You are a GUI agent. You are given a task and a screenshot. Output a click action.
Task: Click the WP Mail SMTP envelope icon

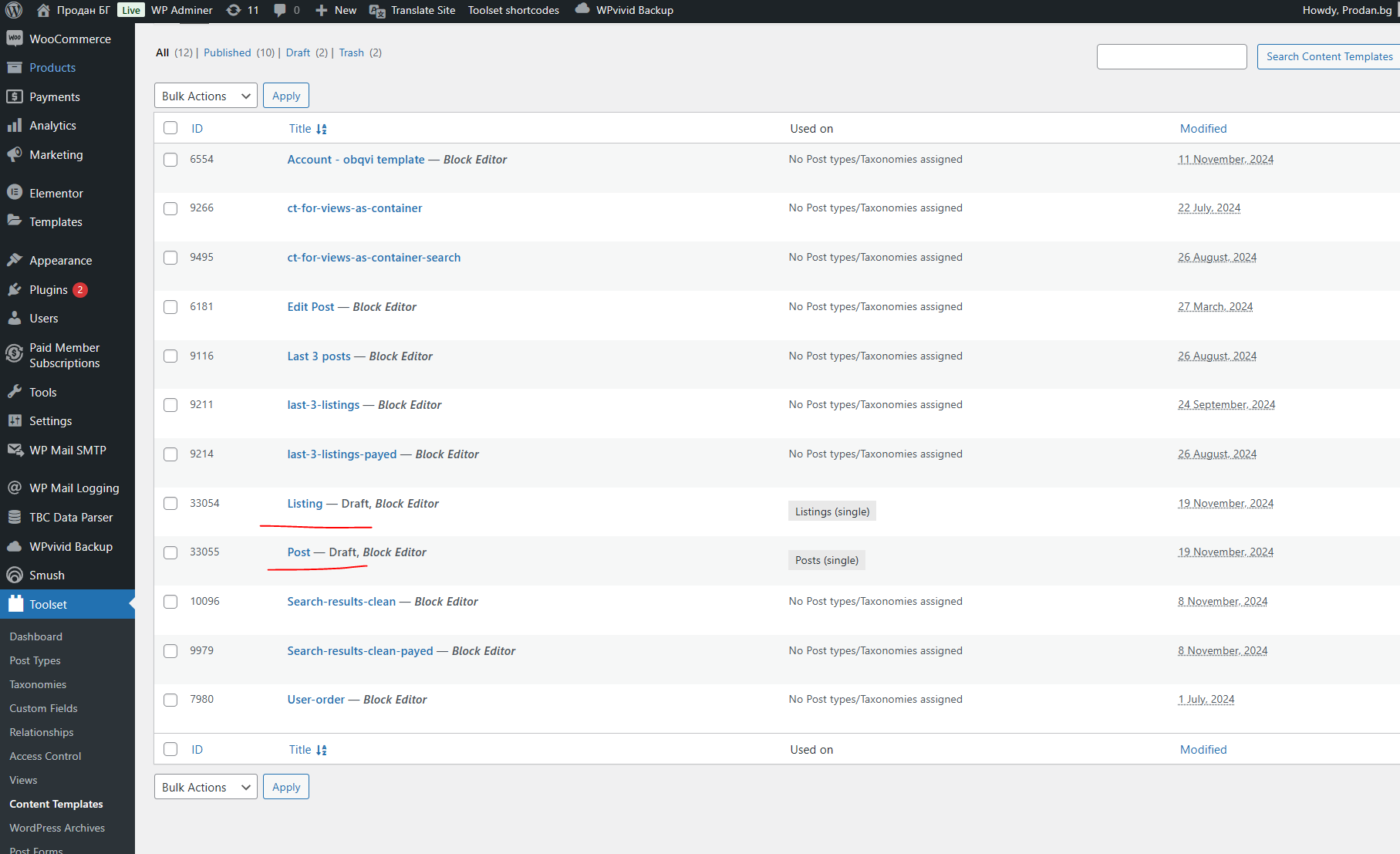pos(15,450)
